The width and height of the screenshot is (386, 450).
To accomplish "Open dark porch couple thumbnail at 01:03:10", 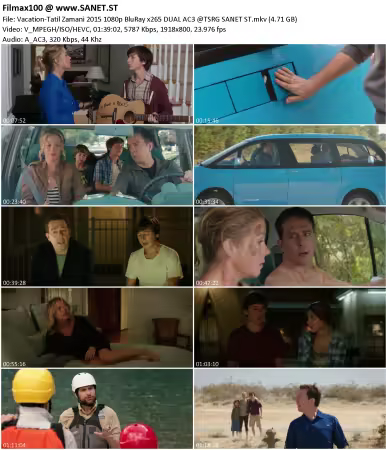I will coord(290,328).
